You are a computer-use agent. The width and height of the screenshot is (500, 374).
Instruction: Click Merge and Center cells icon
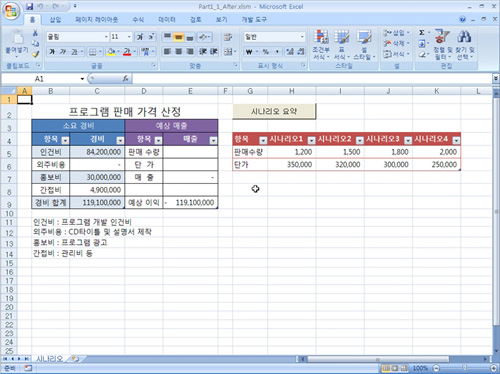pyautogui.click(x=228, y=52)
